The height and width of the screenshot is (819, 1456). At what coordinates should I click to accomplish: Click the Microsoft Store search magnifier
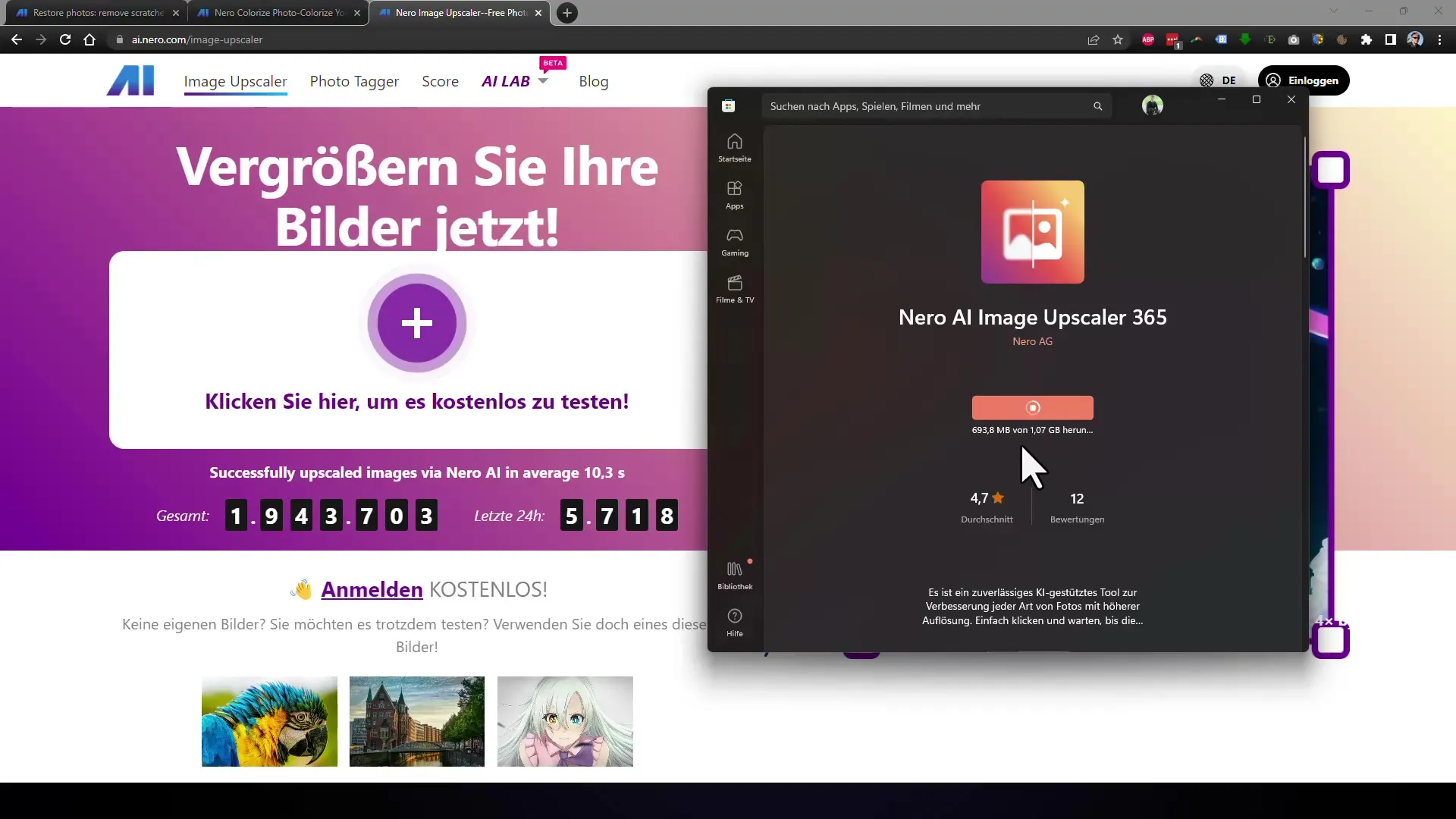pyautogui.click(x=1097, y=106)
